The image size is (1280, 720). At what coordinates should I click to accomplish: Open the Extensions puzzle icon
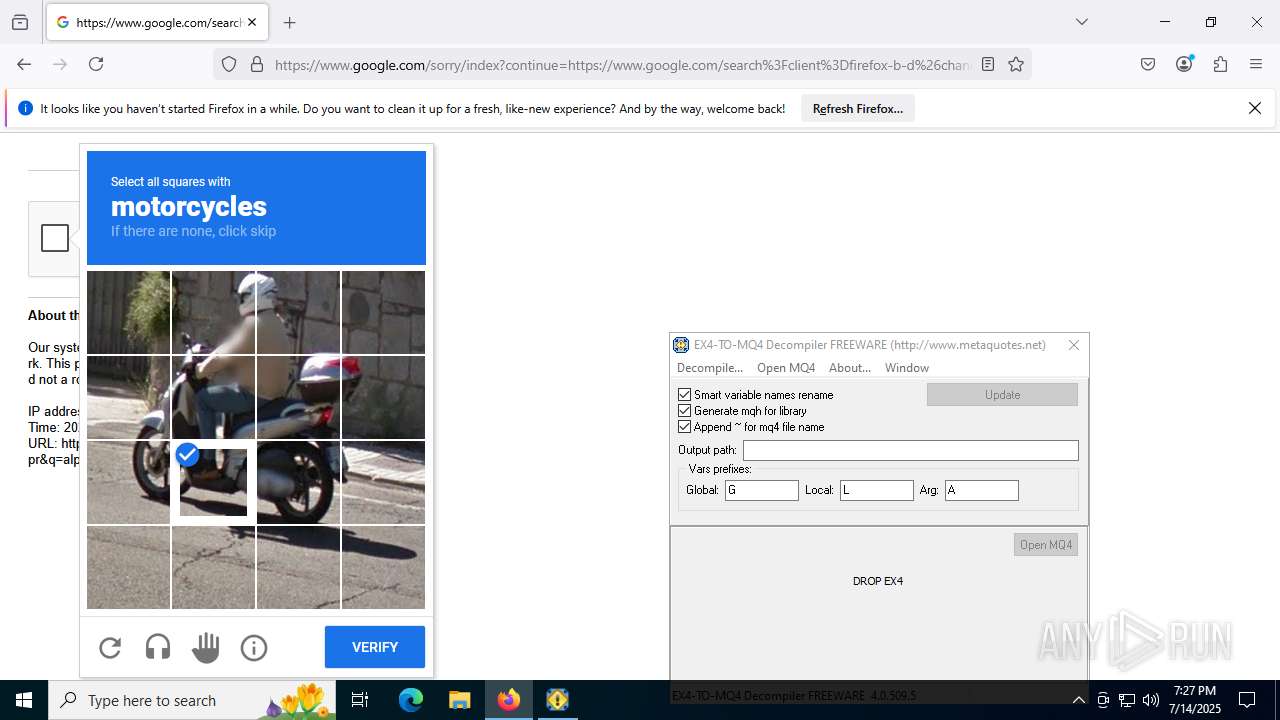tap(1220, 64)
